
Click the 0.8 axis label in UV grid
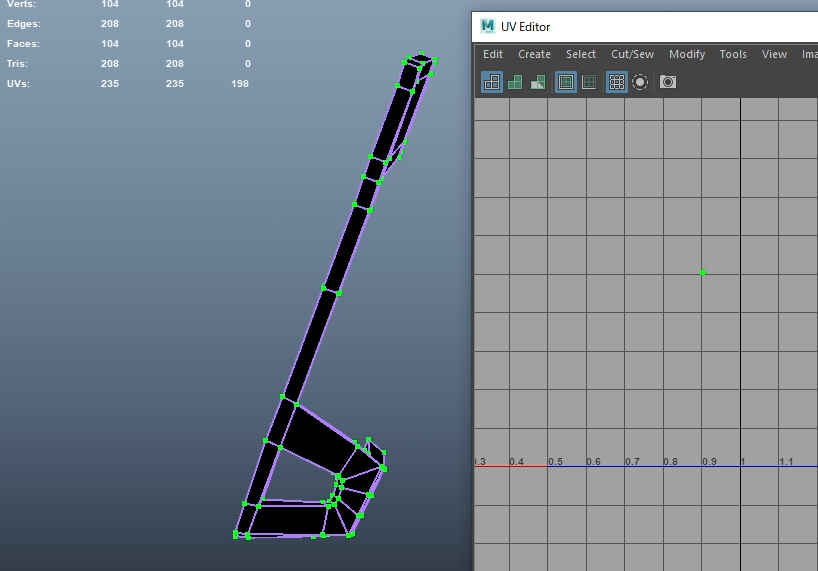[x=670, y=461]
